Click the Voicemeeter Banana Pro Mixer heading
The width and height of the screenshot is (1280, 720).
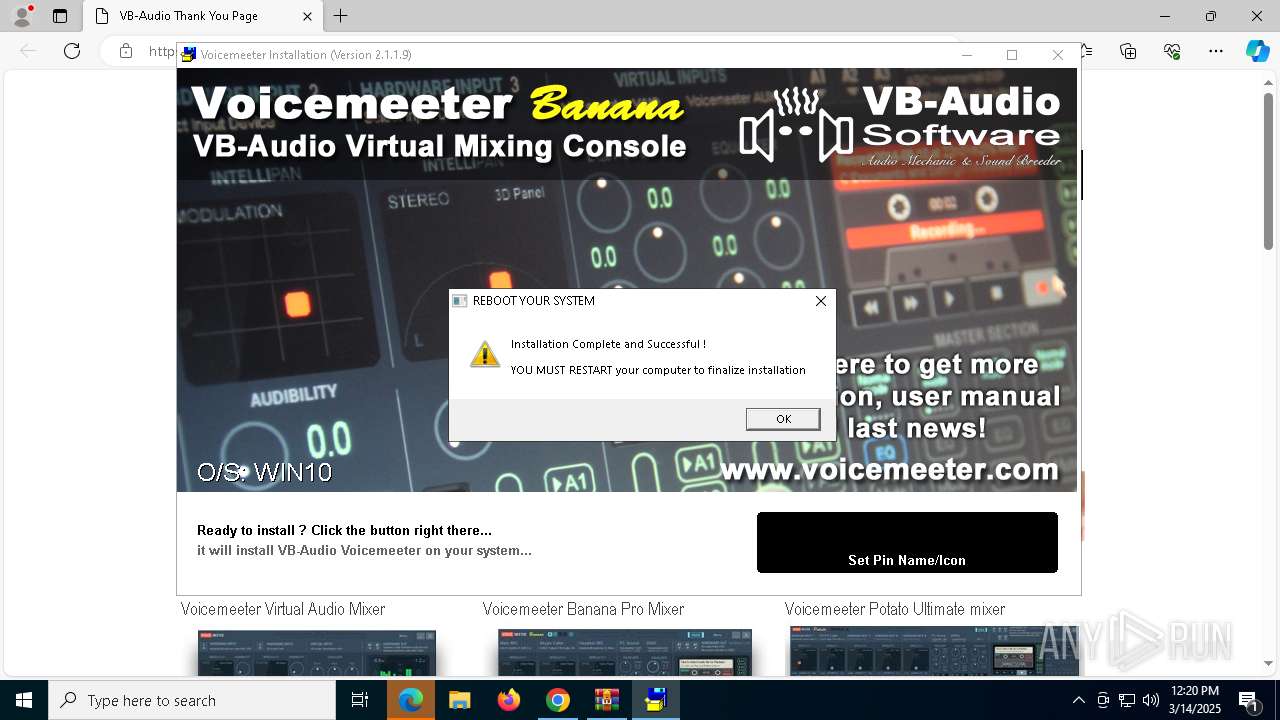[x=583, y=609]
